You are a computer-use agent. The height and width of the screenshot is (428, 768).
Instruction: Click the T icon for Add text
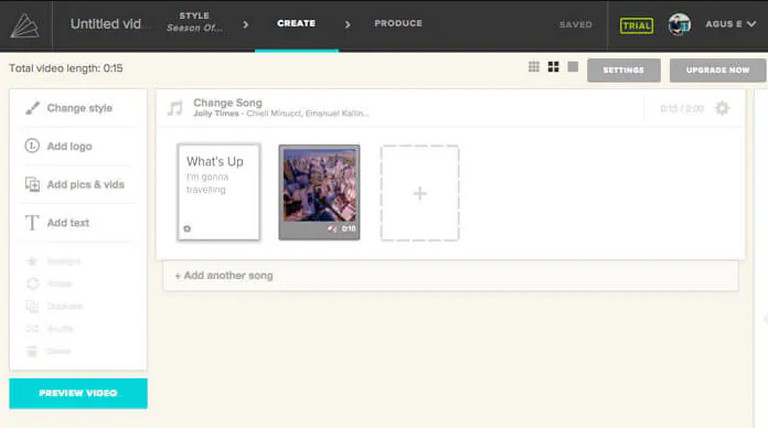click(32, 222)
